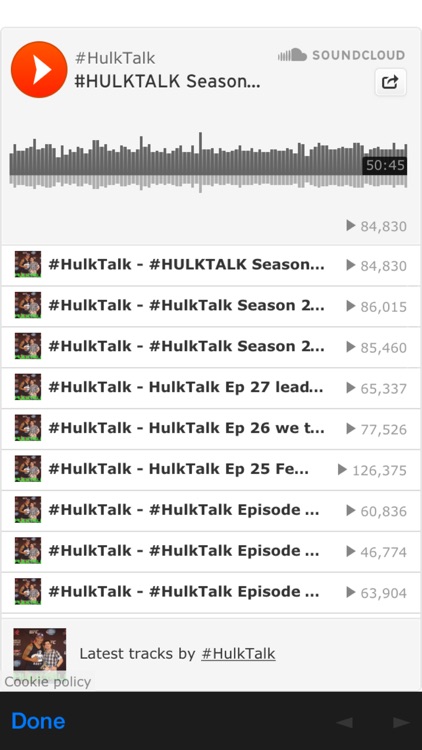Click the #HulkTalk artist name in header
This screenshot has height=750, width=422.
115,58
